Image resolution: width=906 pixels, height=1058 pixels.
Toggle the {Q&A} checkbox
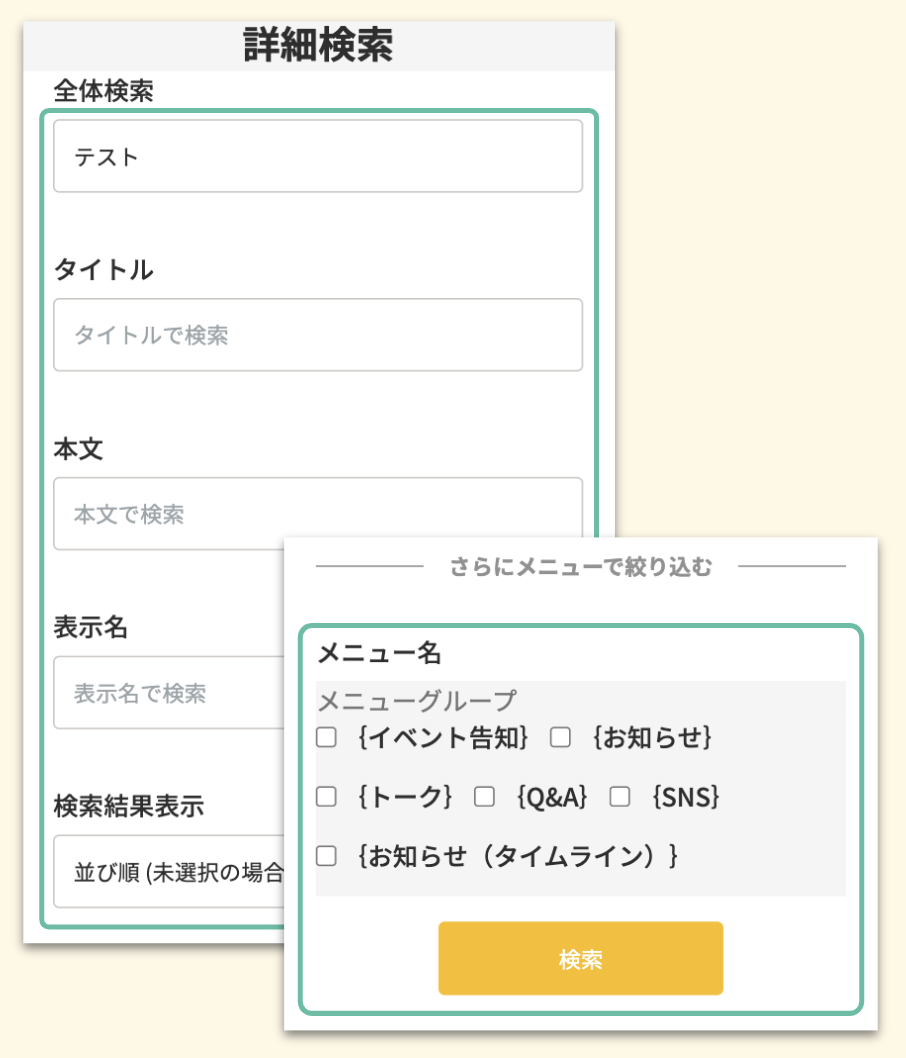click(484, 797)
